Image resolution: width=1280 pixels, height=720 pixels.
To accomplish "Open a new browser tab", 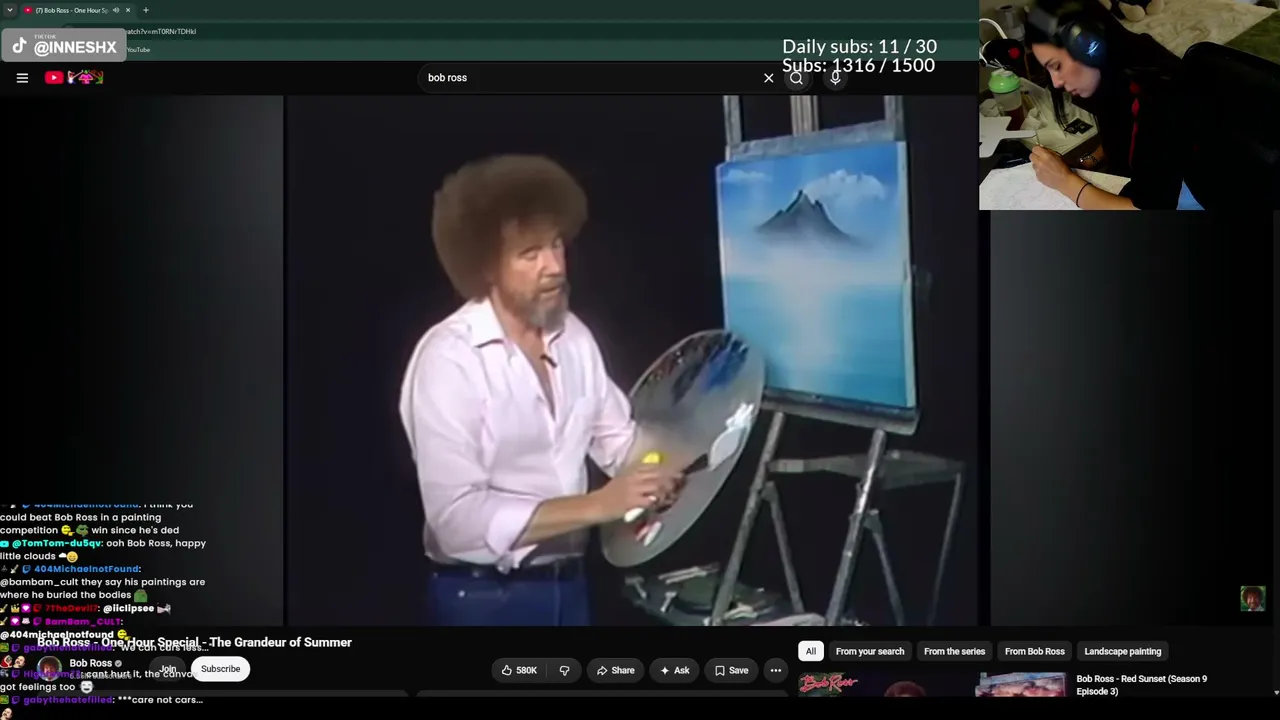I will click(x=146, y=10).
